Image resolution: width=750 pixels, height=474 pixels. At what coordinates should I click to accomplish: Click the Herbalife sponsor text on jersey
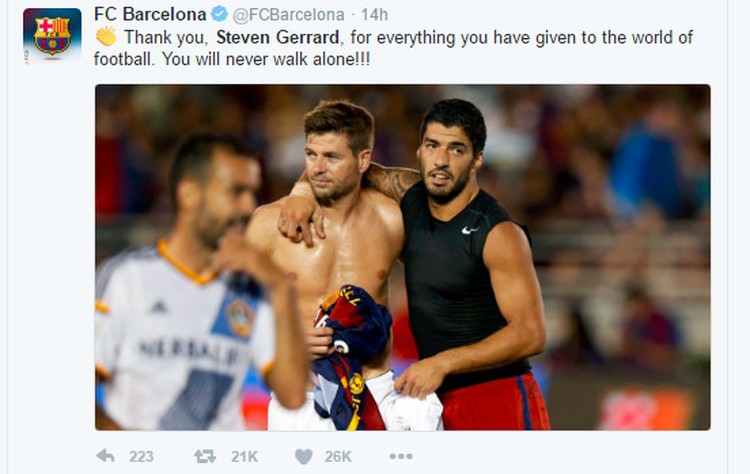click(191, 352)
